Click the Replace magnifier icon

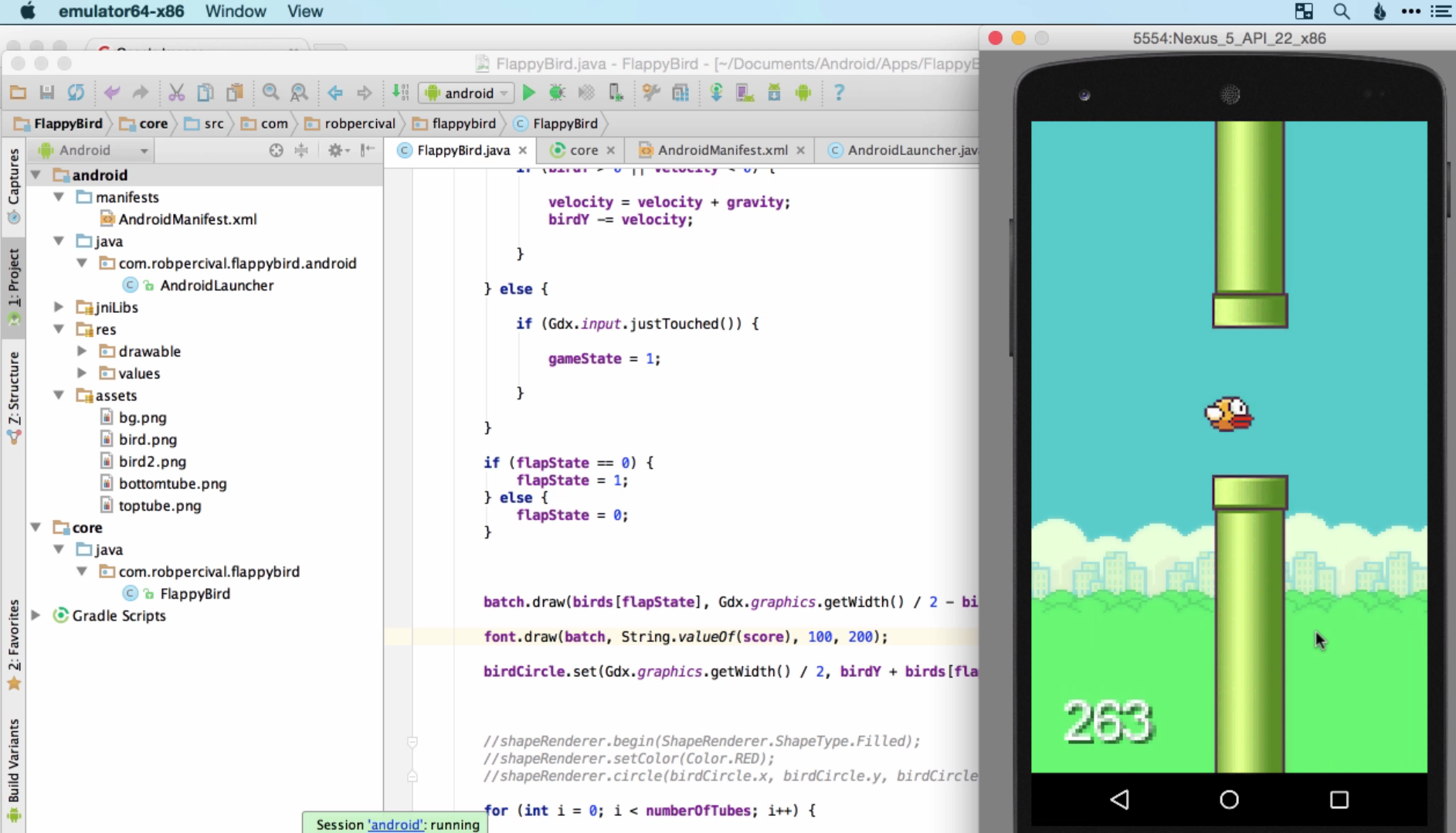[x=299, y=93]
